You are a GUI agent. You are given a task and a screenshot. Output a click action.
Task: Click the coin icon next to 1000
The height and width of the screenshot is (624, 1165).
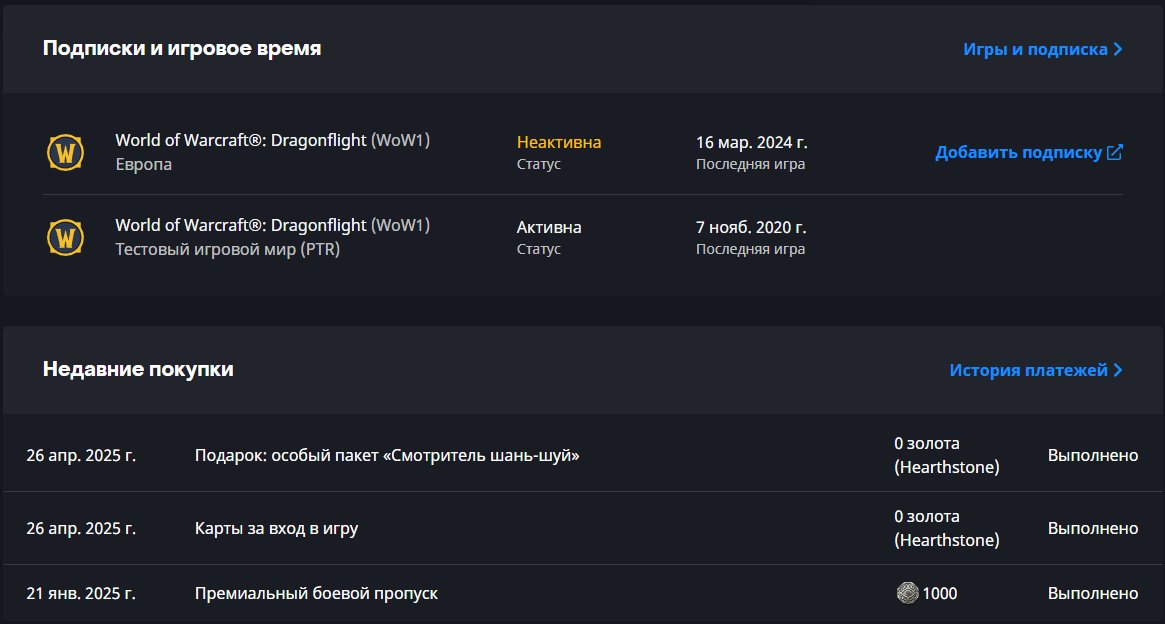coord(907,593)
